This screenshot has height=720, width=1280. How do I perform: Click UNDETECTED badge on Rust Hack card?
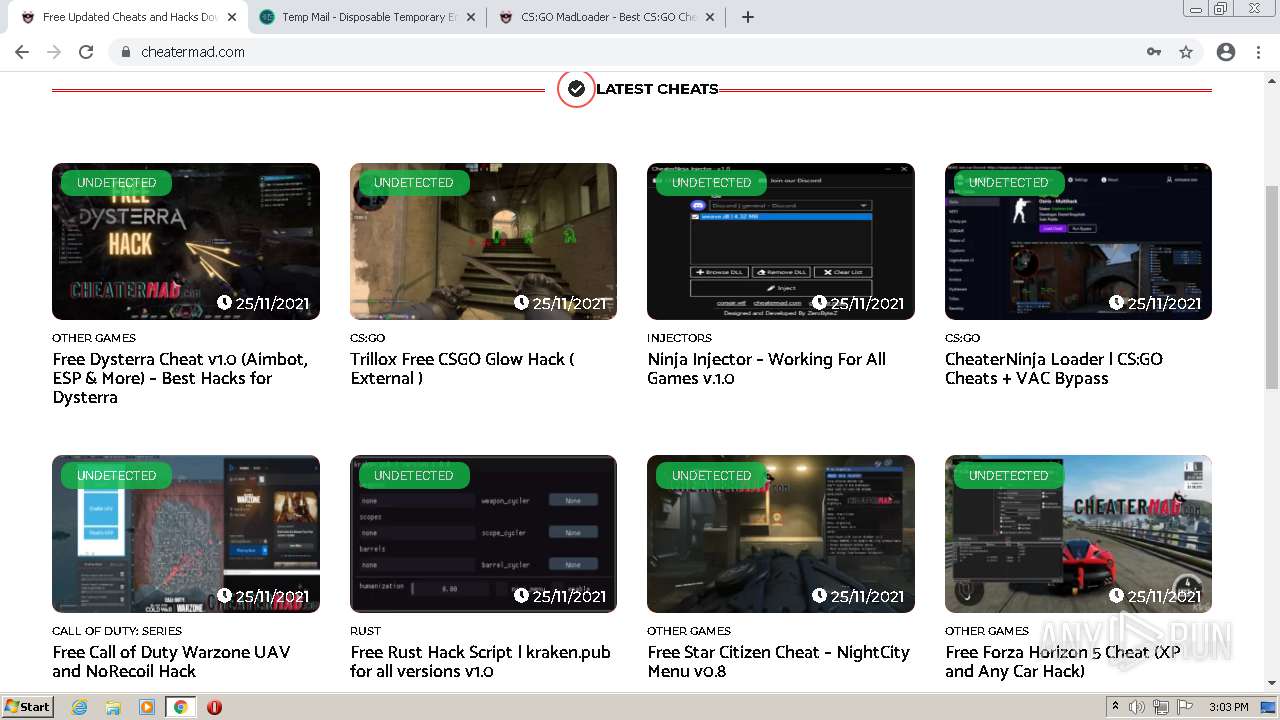413,476
